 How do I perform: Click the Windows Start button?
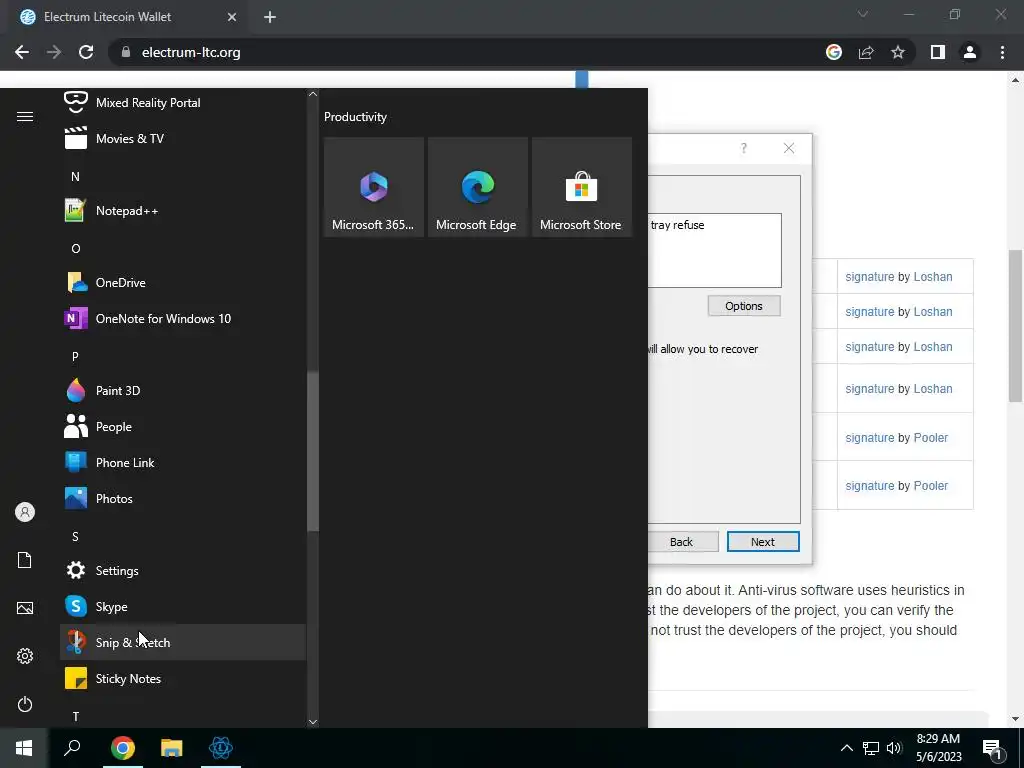[24, 748]
